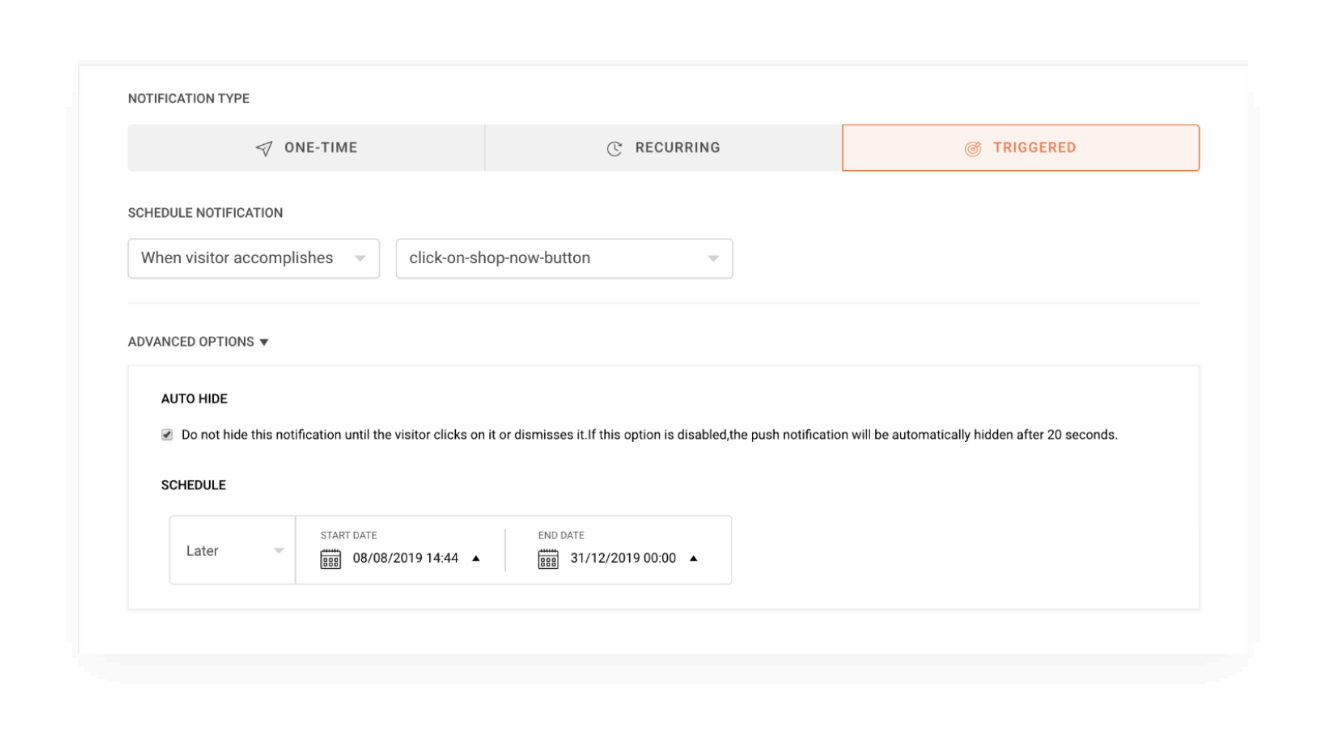Open the click-on-shop-now-button dropdown

click(x=564, y=258)
